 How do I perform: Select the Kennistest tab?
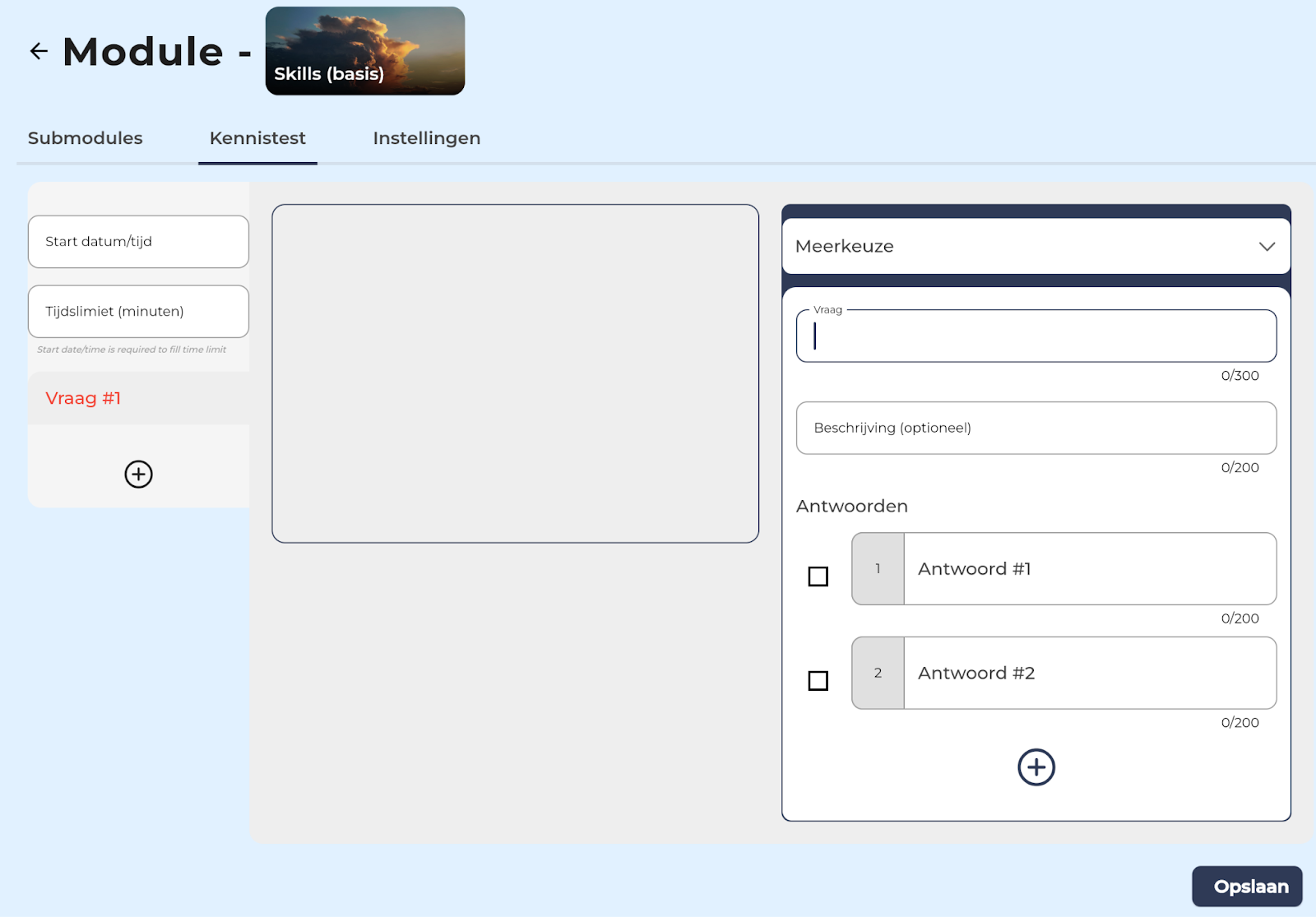pyautogui.click(x=257, y=138)
